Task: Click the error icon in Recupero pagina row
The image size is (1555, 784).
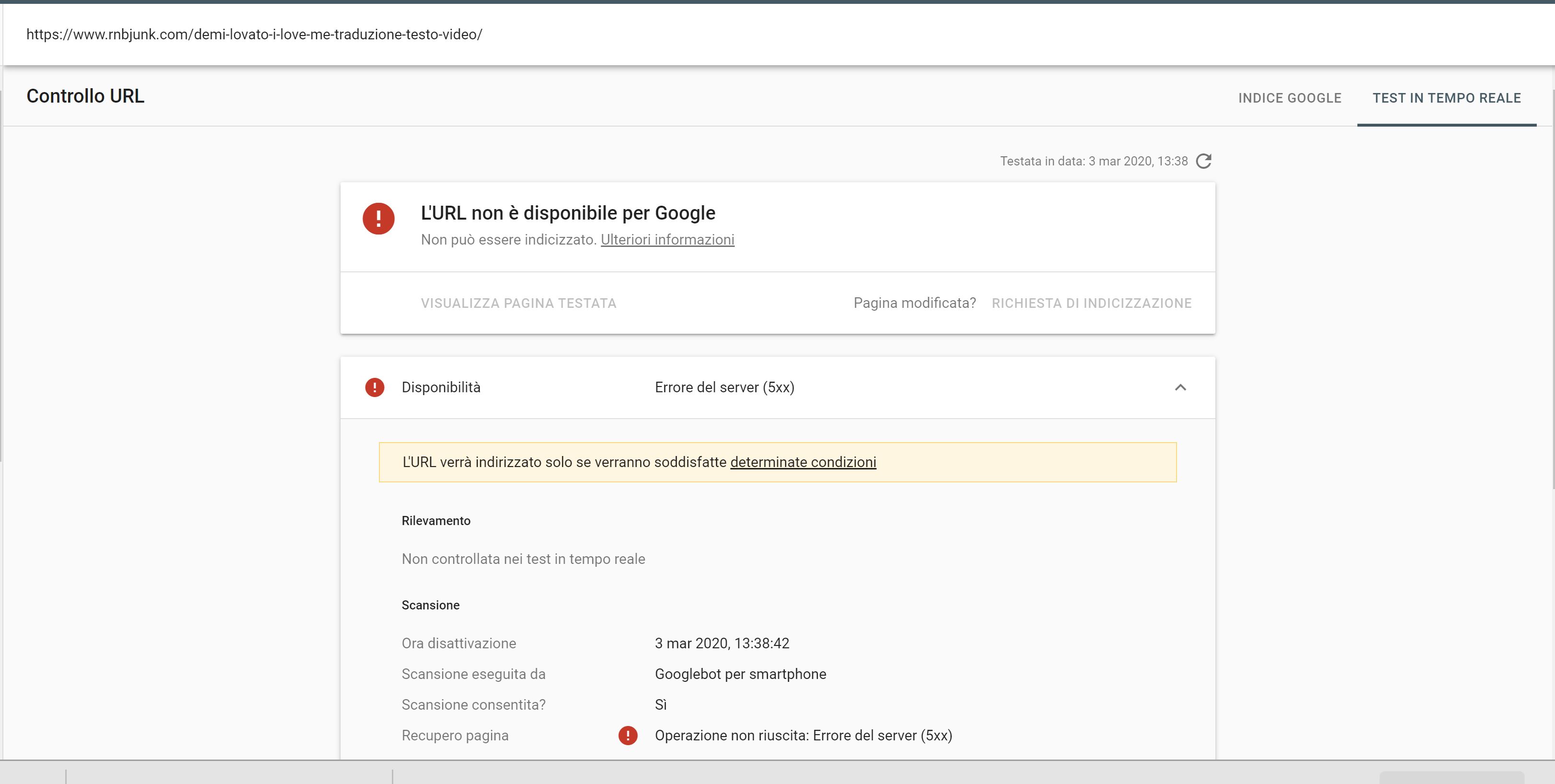Action: 628,735
